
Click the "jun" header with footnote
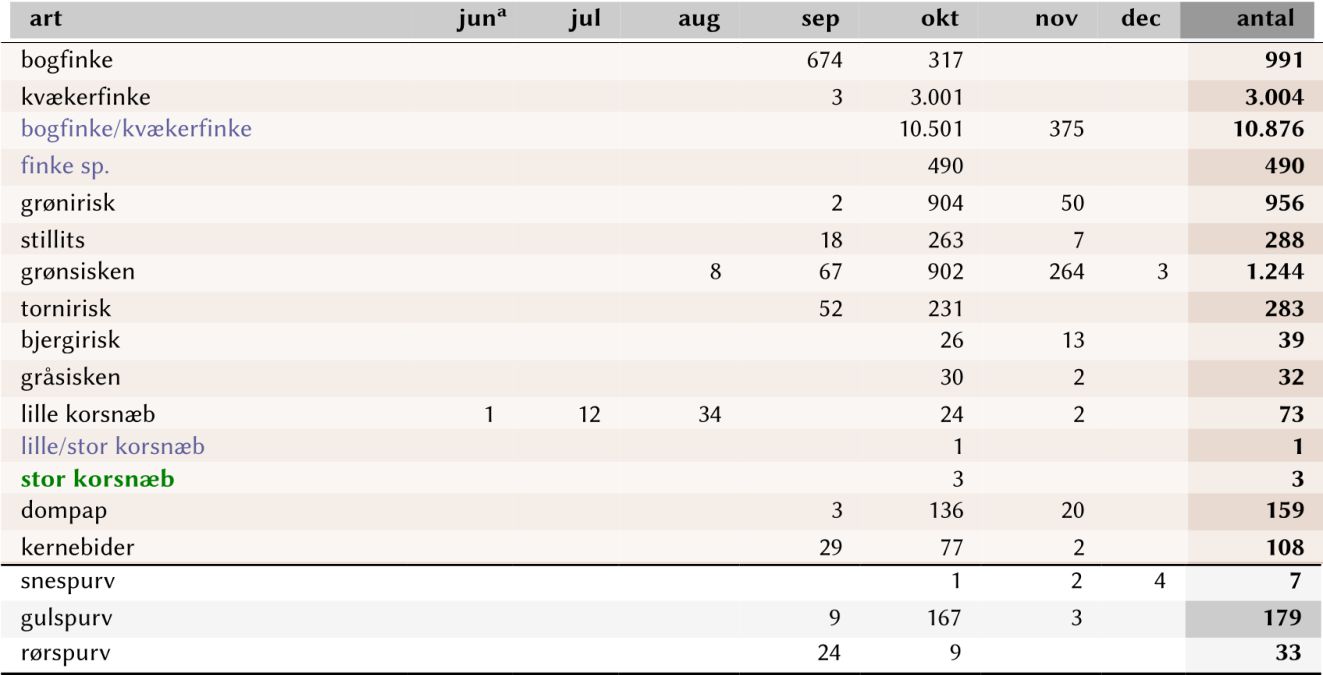tap(478, 19)
